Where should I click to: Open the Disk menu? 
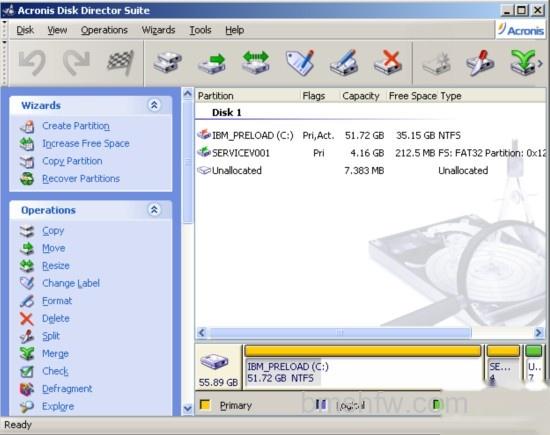coord(25,30)
